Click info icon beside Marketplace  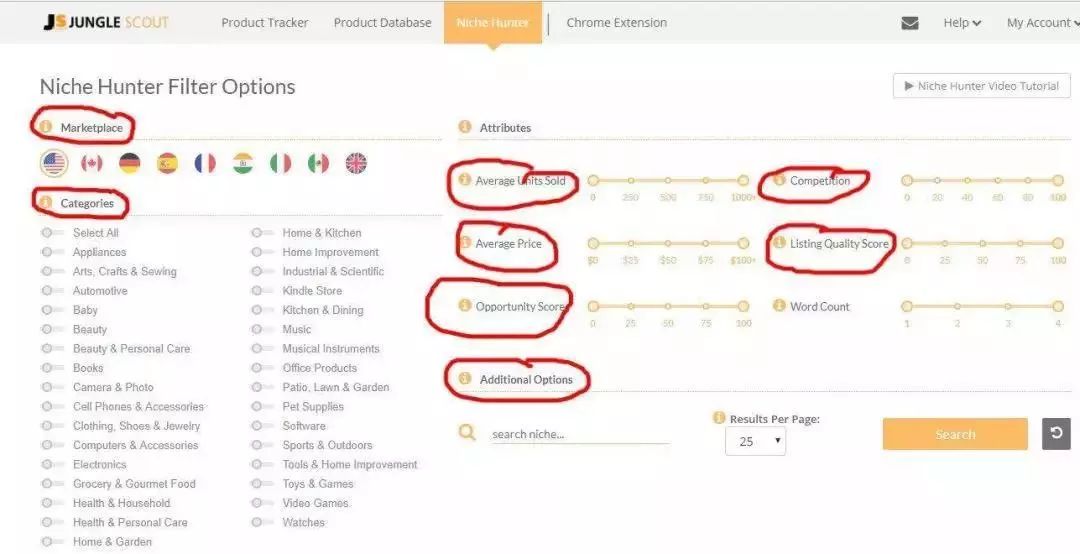tap(46, 127)
